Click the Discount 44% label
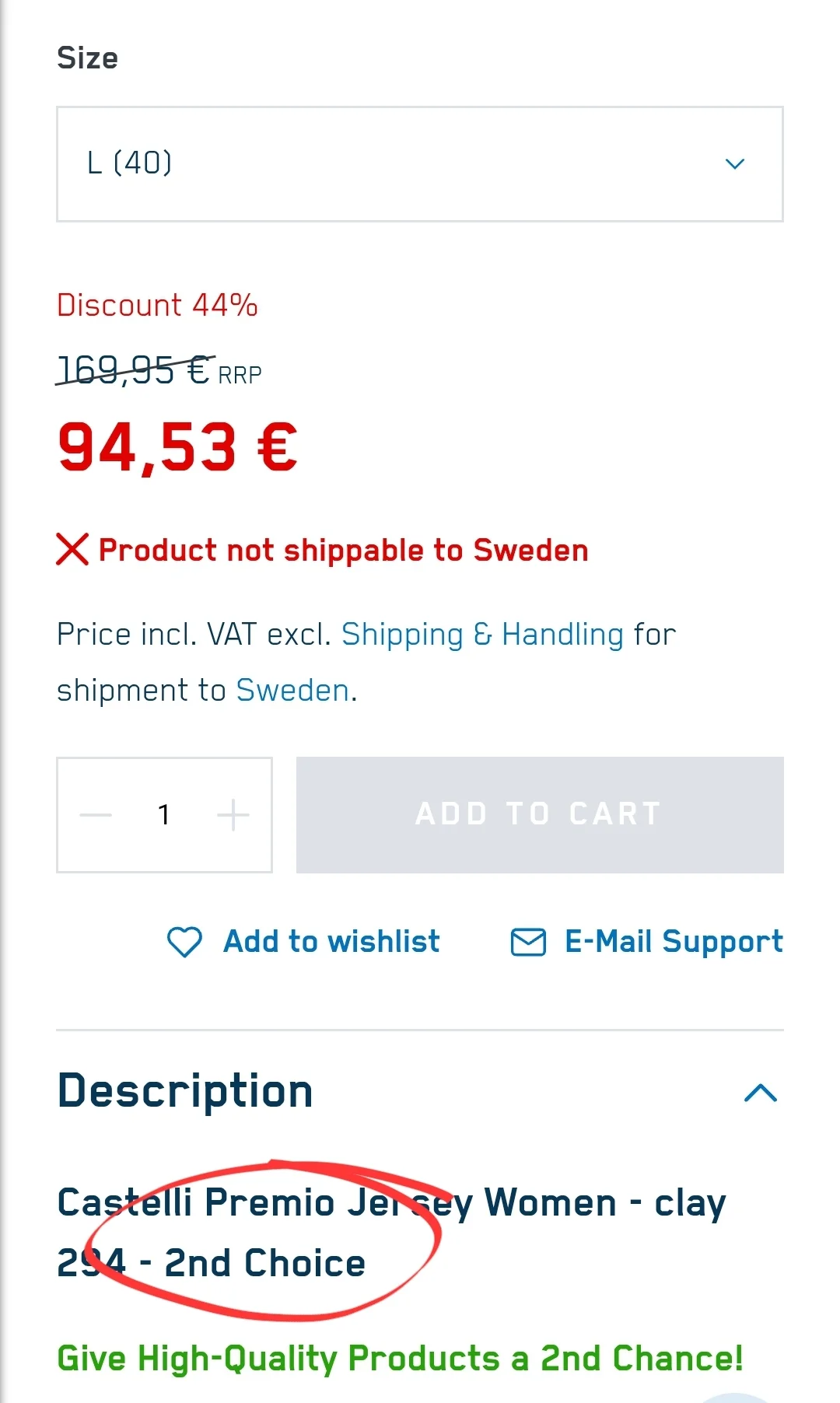This screenshot has height=1403, width=840. 157,305
